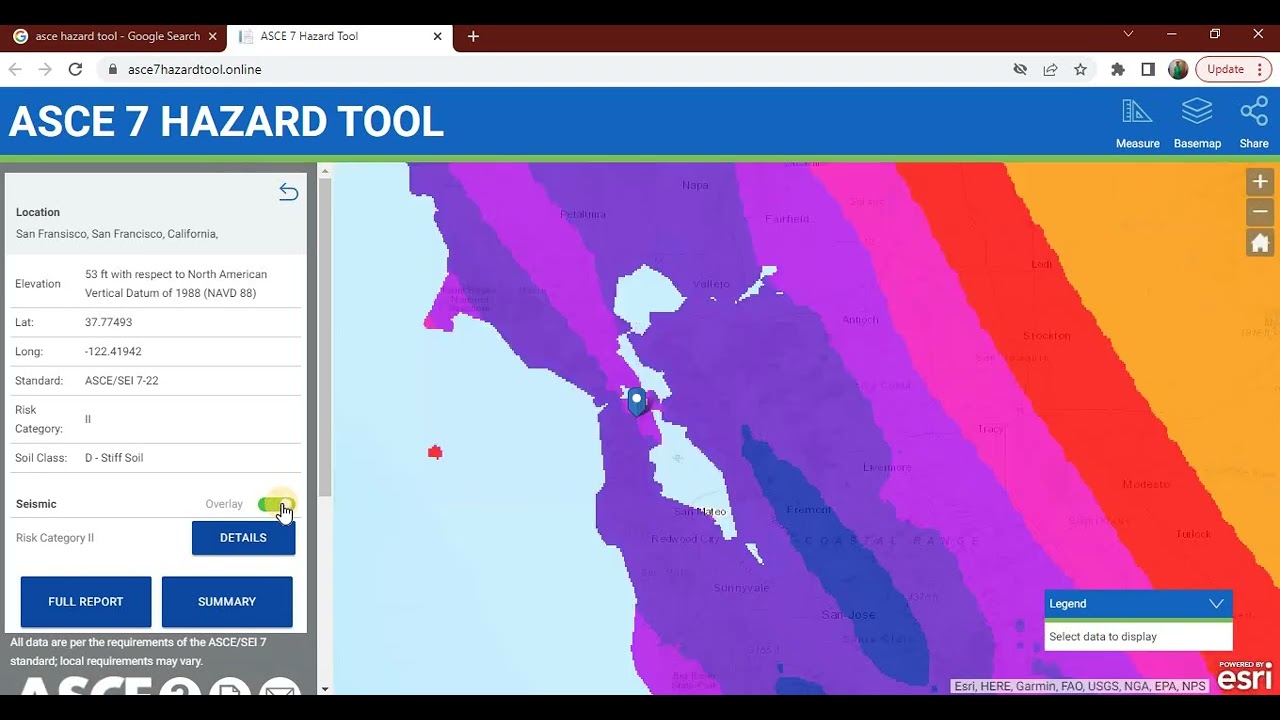Click the Risk Category II label
Viewport: 1280px width, 720px height.
coord(55,538)
